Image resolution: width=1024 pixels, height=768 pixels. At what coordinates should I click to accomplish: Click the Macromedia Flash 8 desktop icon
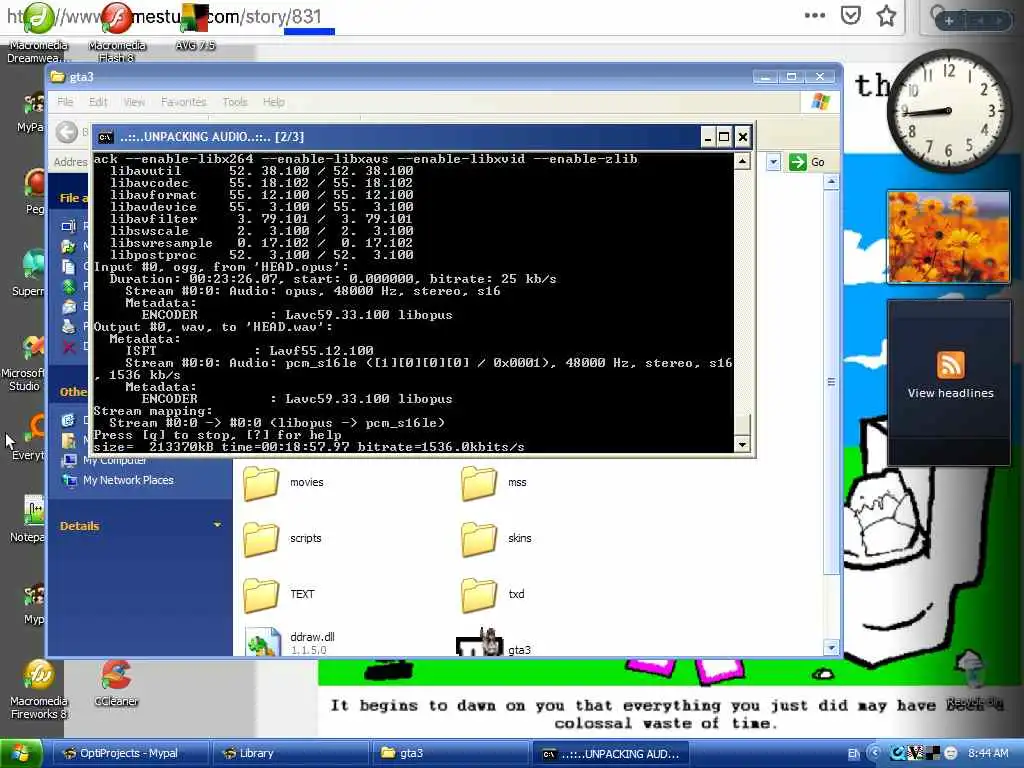[x=116, y=18]
